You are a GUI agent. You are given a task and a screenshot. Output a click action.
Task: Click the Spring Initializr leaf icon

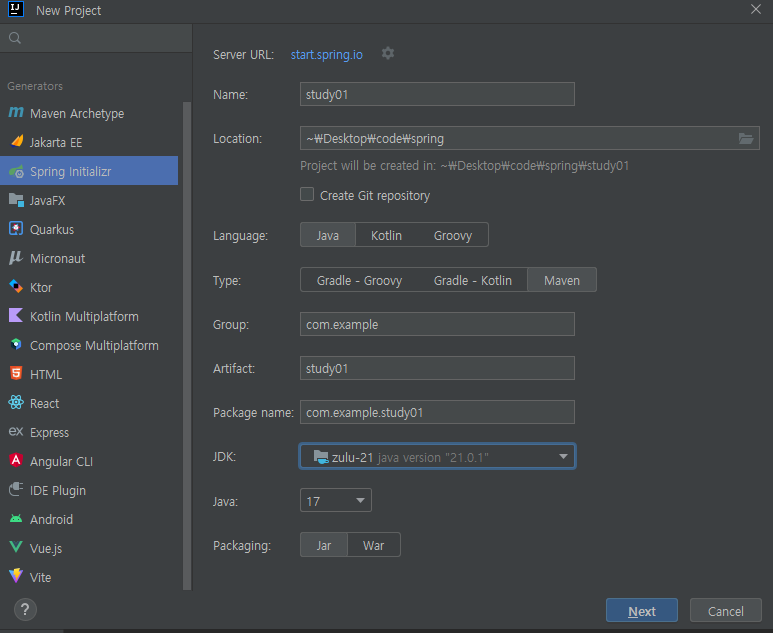tap(16, 171)
